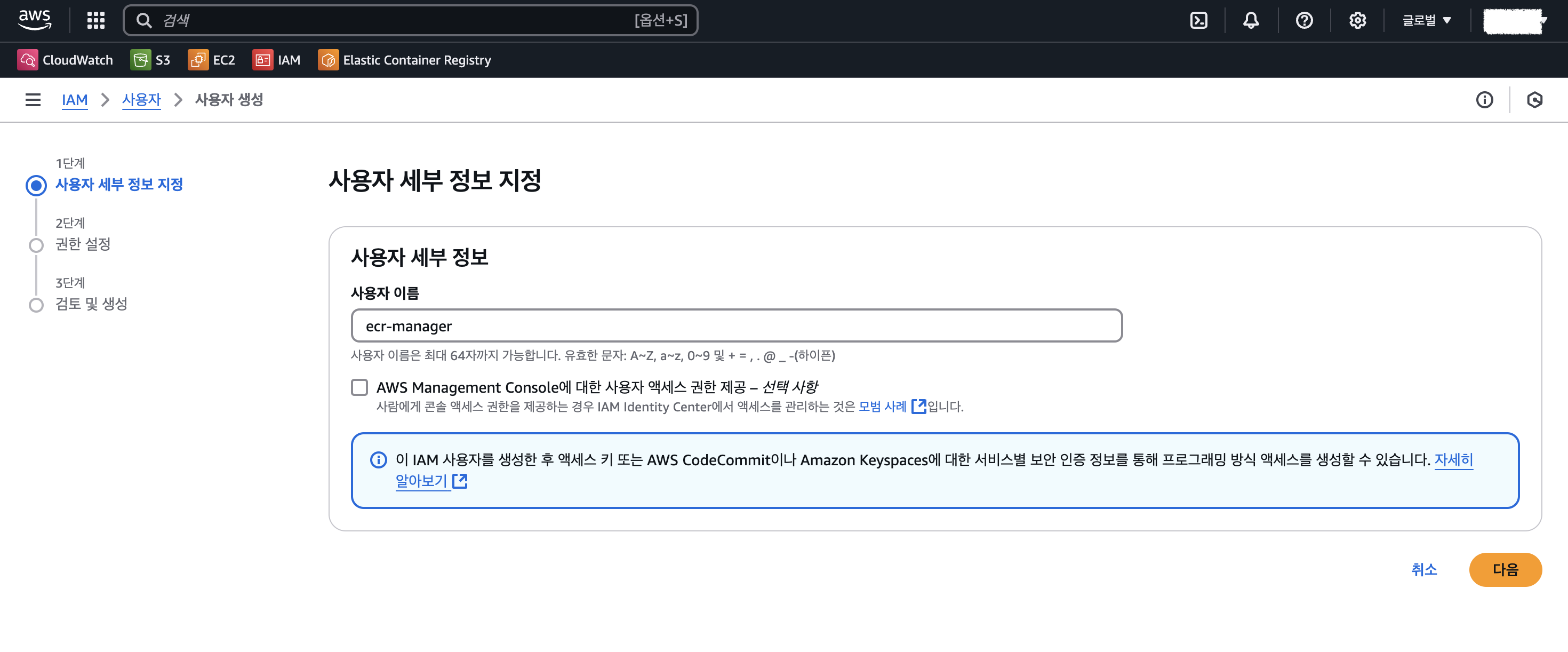Enable AWS Management Console access checkbox
This screenshot has width=1568, height=652.
pos(359,387)
